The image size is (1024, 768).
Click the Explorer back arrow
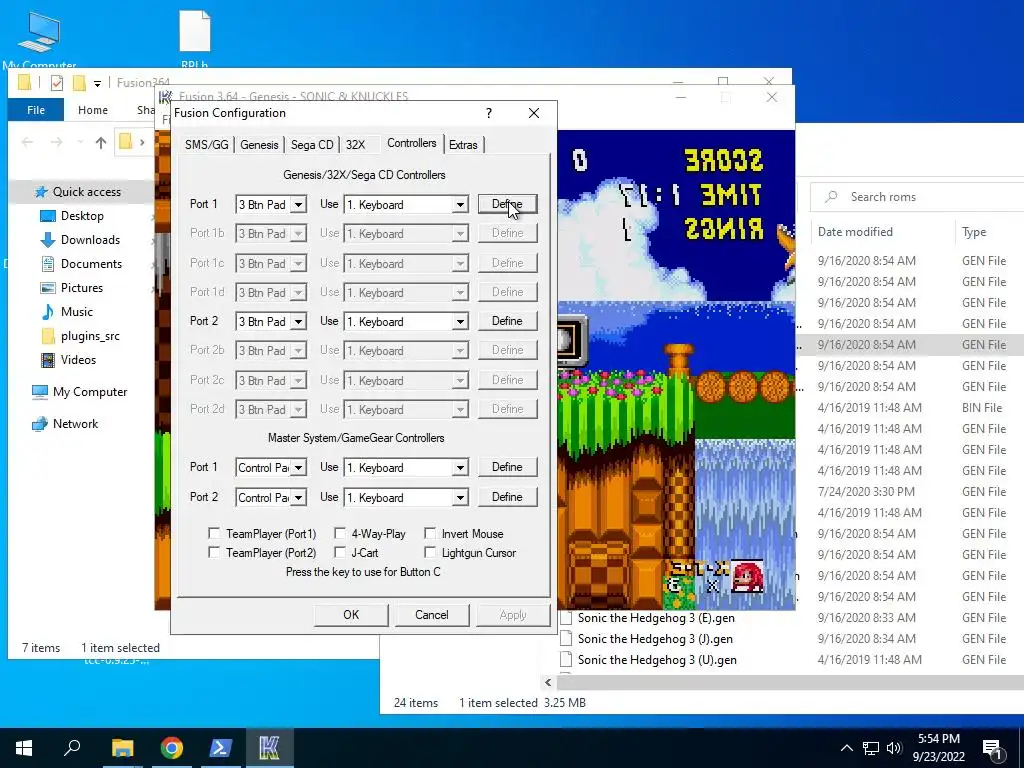click(x=27, y=142)
